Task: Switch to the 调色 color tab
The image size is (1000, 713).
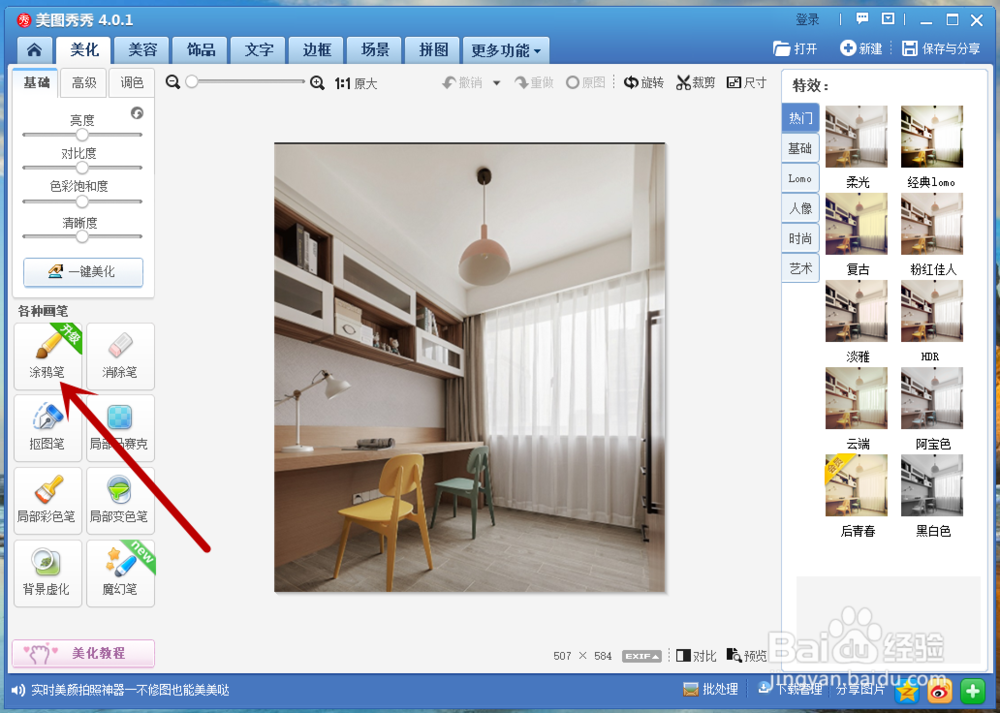Action: point(131,83)
